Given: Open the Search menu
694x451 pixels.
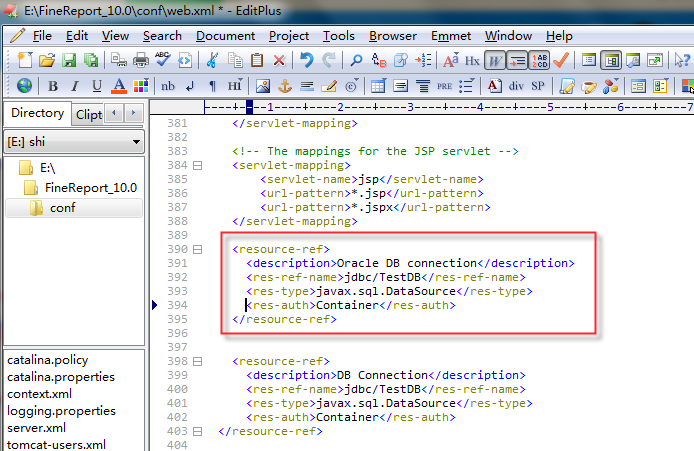Looking at the screenshot, I should pyautogui.click(x=162, y=36).
